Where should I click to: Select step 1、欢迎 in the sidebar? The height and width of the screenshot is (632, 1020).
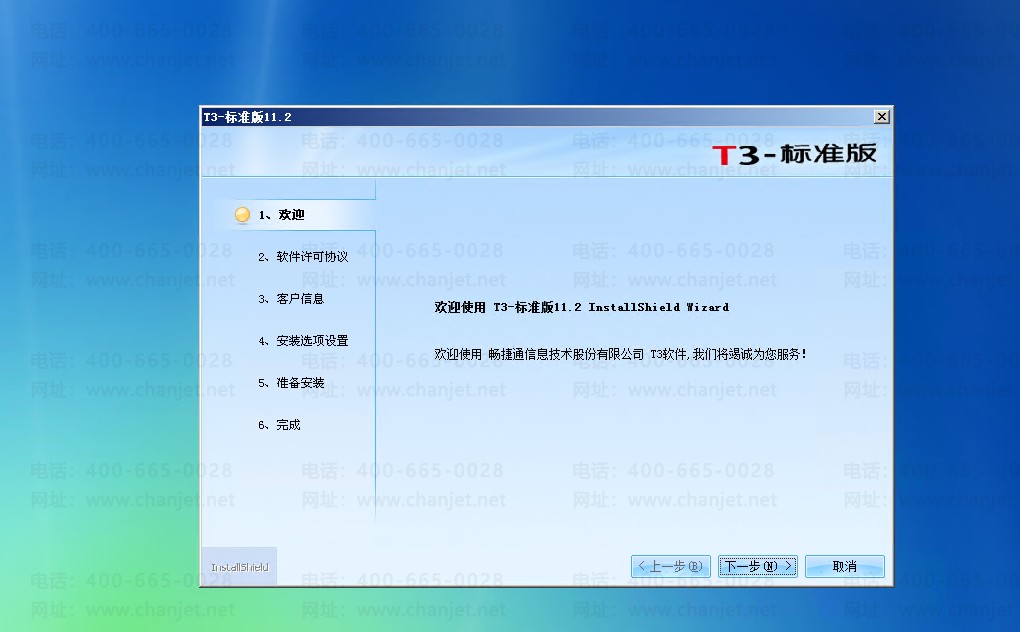281,215
